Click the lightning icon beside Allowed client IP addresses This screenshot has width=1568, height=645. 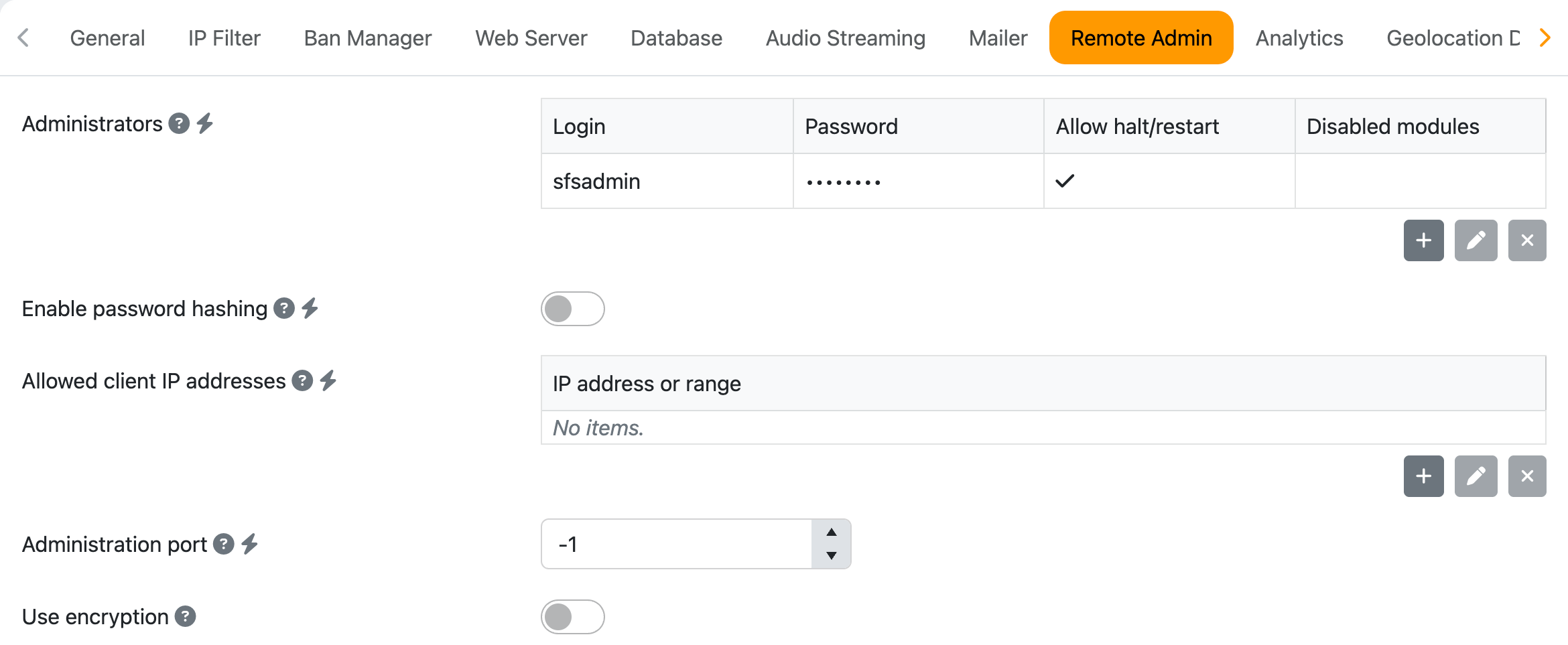click(x=329, y=381)
